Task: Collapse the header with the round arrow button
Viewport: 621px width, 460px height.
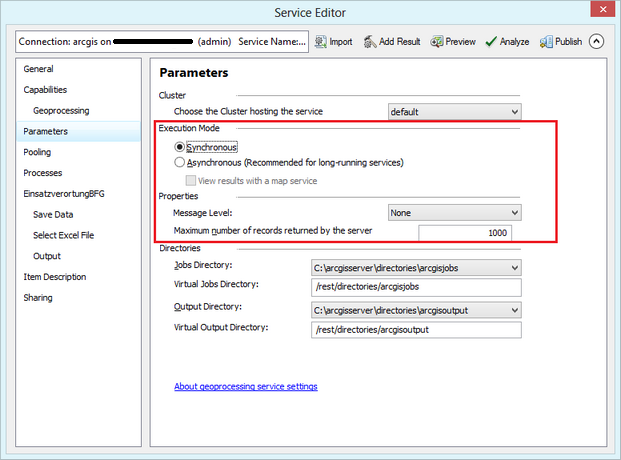Action: click(596, 41)
